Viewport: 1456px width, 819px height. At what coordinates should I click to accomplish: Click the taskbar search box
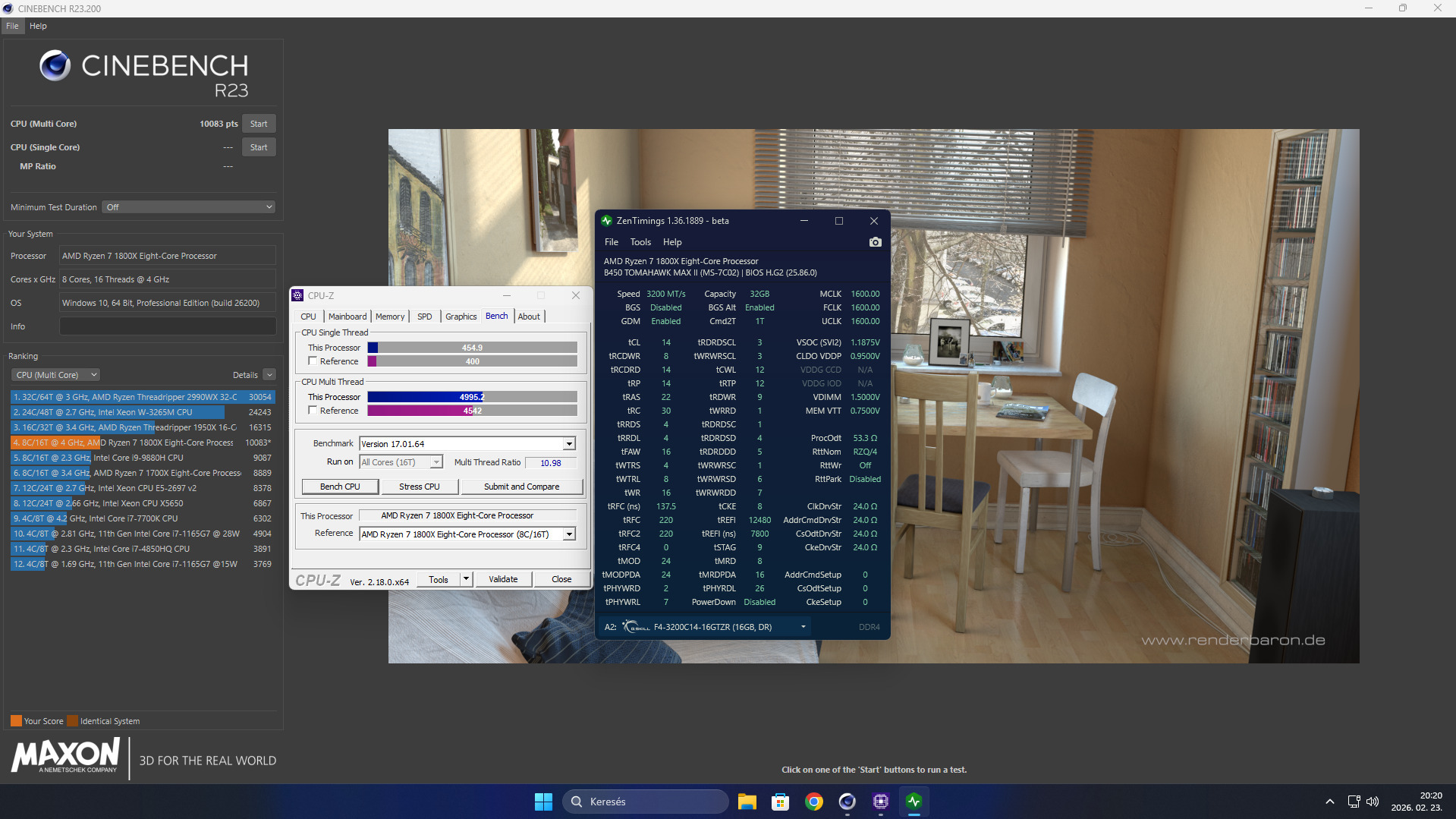pos(646,802)
